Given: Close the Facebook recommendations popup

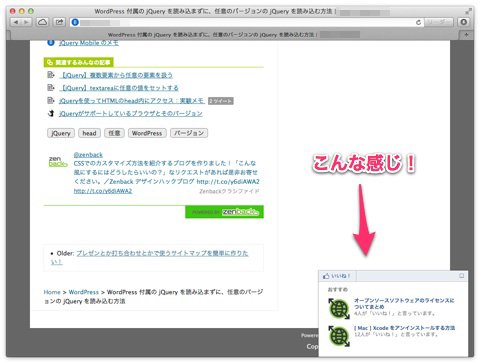Looking at the screenshot, I should (x=462, y=276).
